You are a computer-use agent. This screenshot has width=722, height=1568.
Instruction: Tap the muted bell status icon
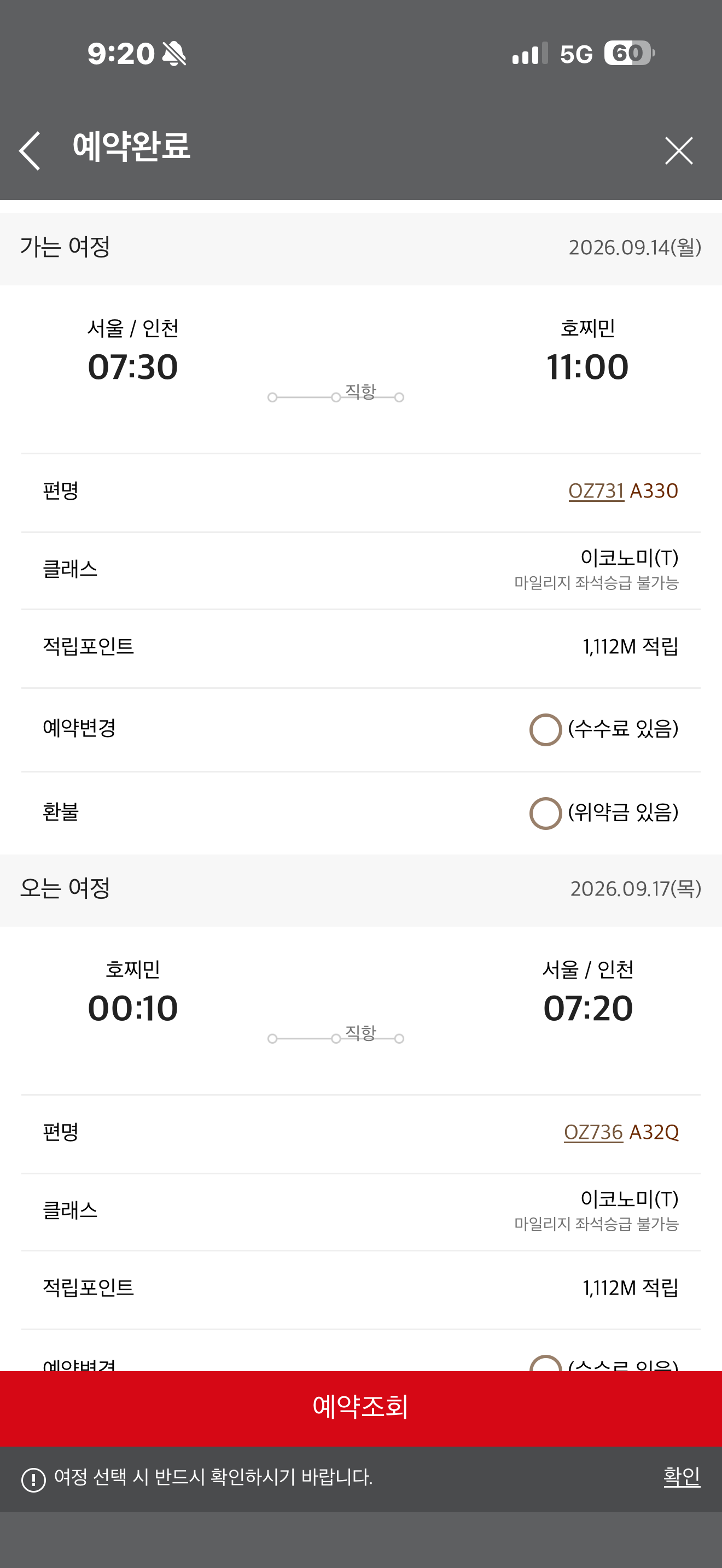174,54
